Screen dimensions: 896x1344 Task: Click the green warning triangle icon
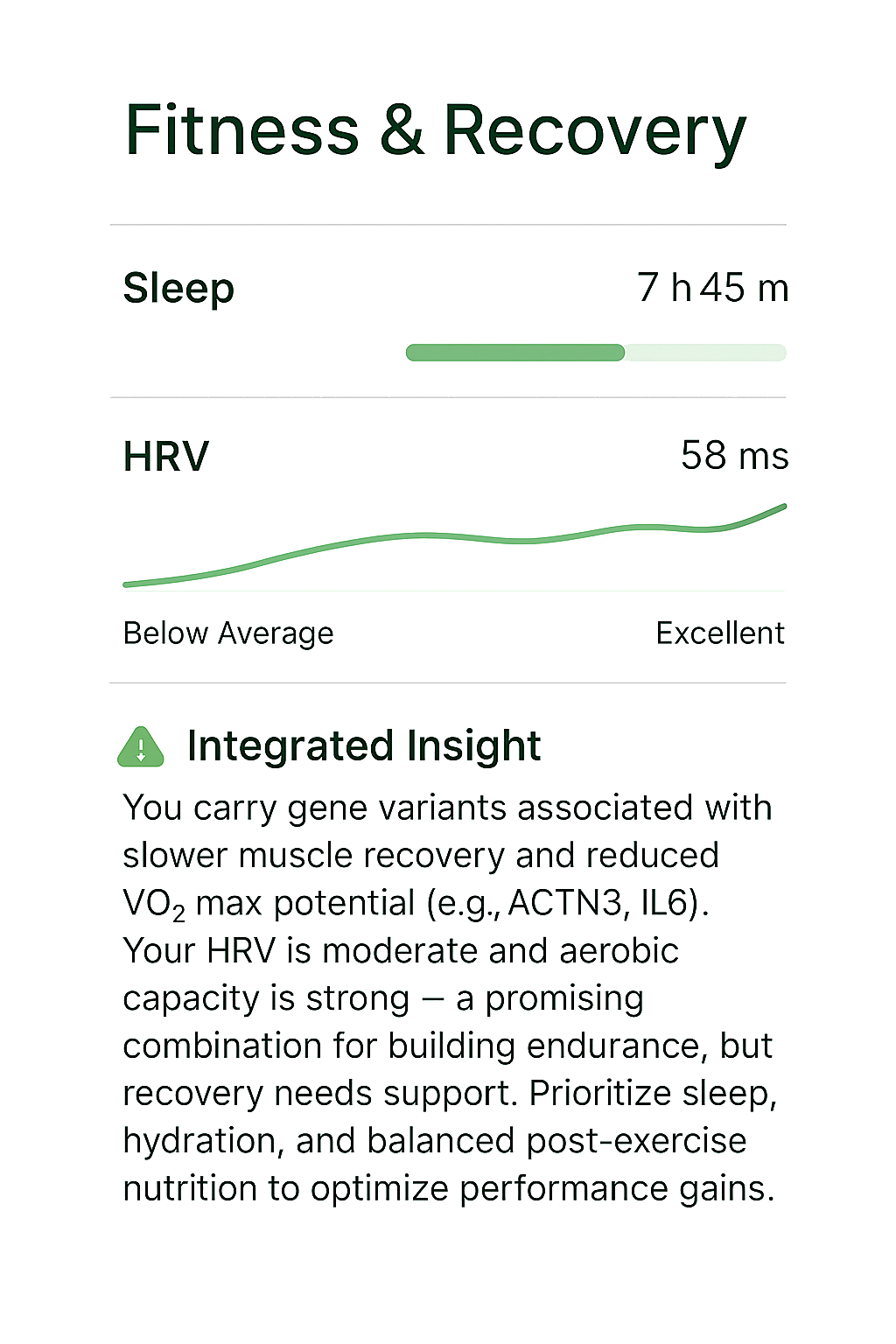pyautogui.click(x=141, y=748)
